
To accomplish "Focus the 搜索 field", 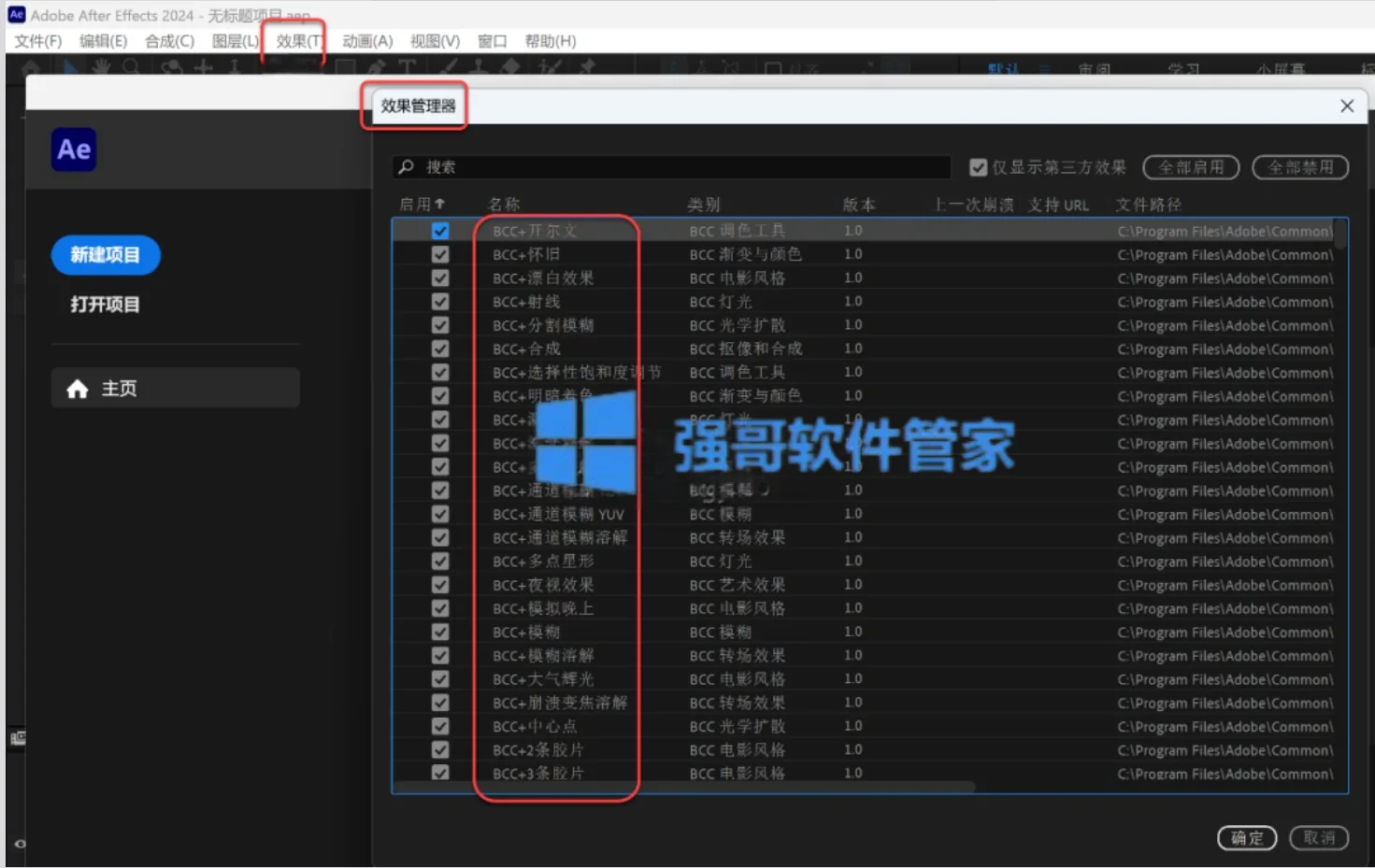I will pos(672,167).
